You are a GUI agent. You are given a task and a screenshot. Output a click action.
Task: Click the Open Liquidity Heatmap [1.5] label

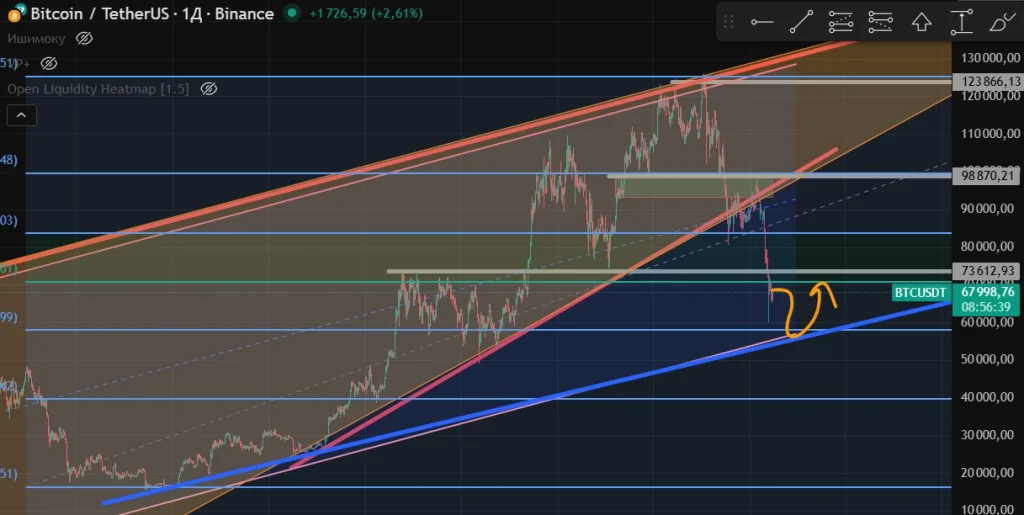point(98,89)
